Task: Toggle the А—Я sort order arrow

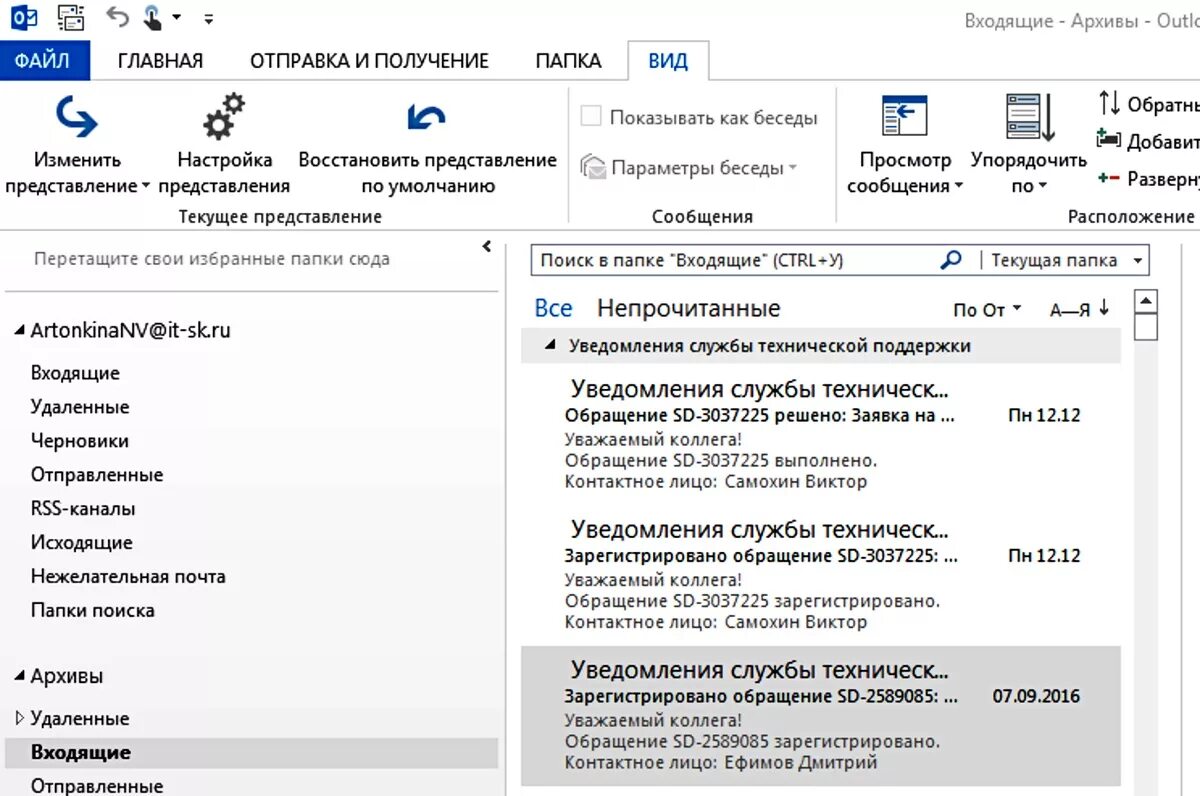Action: tap(1104, 308)
